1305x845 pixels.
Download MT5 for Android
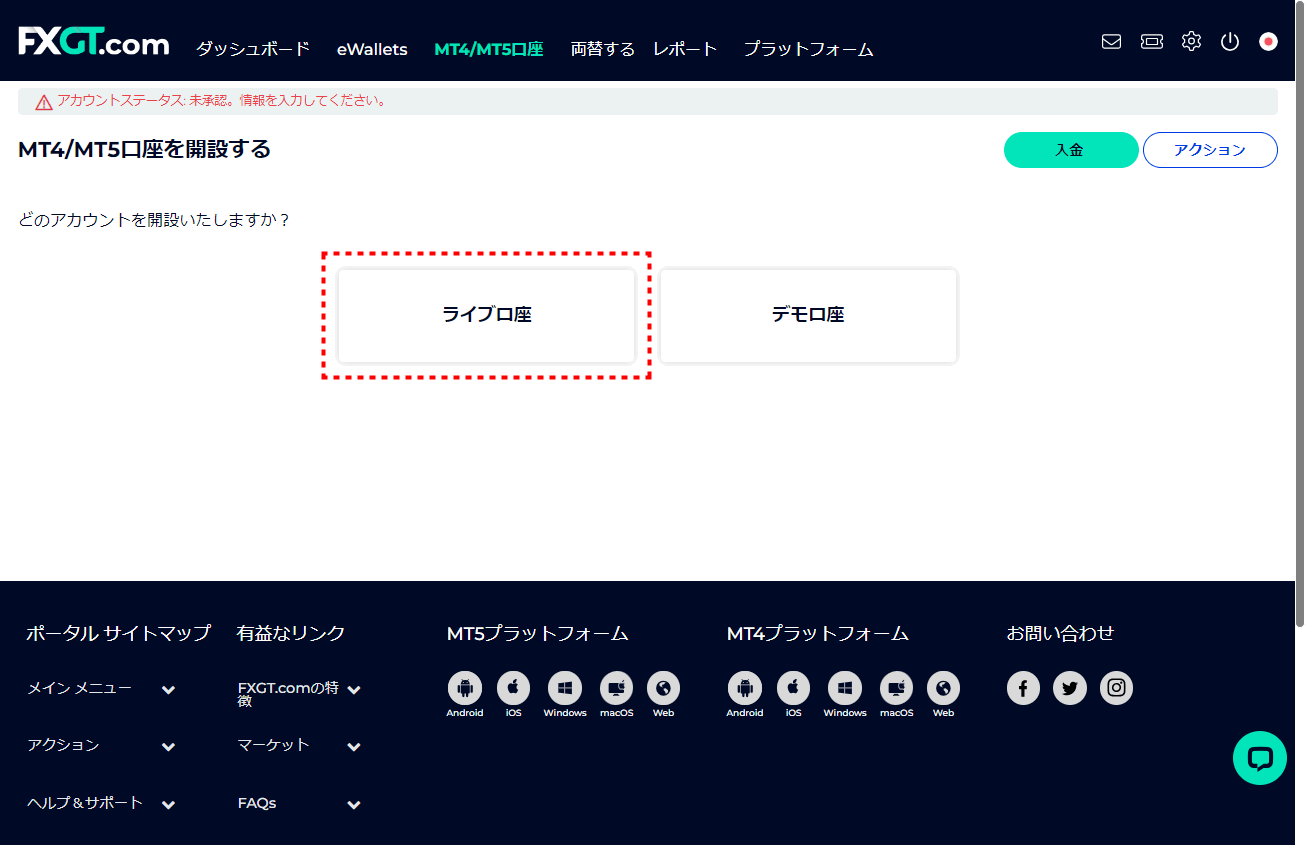click(x=464, y=688)
